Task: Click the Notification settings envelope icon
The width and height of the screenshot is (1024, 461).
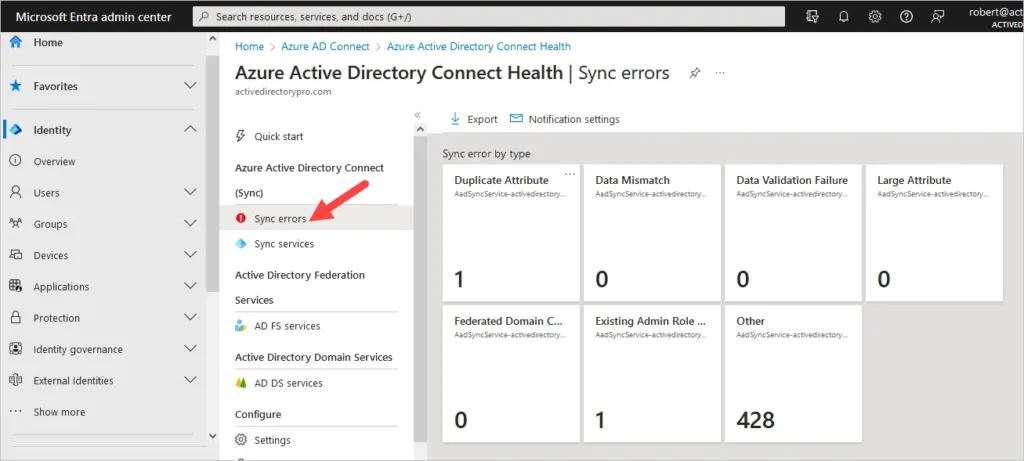Action: click(516, 119)
